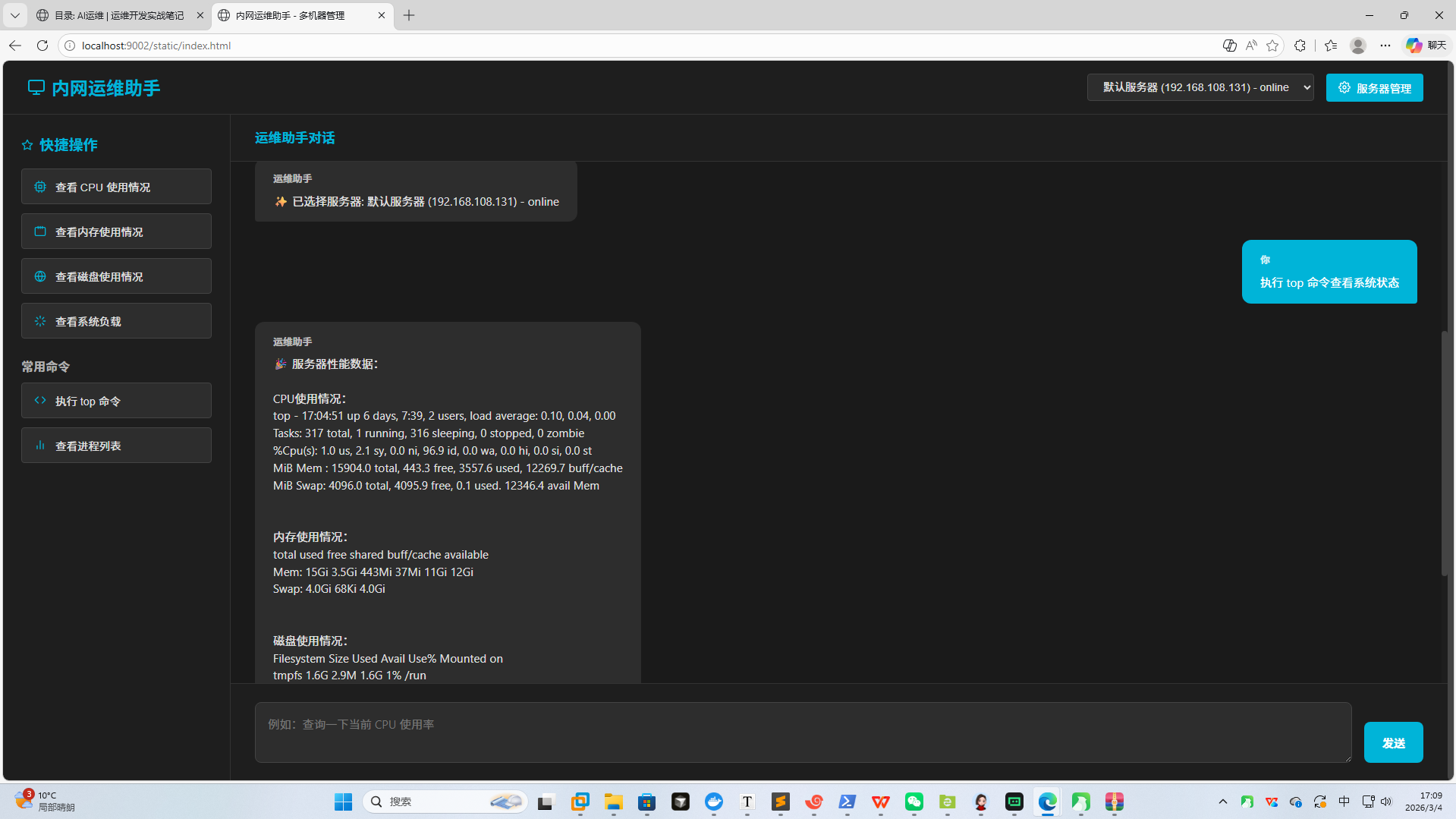
Task: Open 查看进程列表 command
Action: point(116,446)
